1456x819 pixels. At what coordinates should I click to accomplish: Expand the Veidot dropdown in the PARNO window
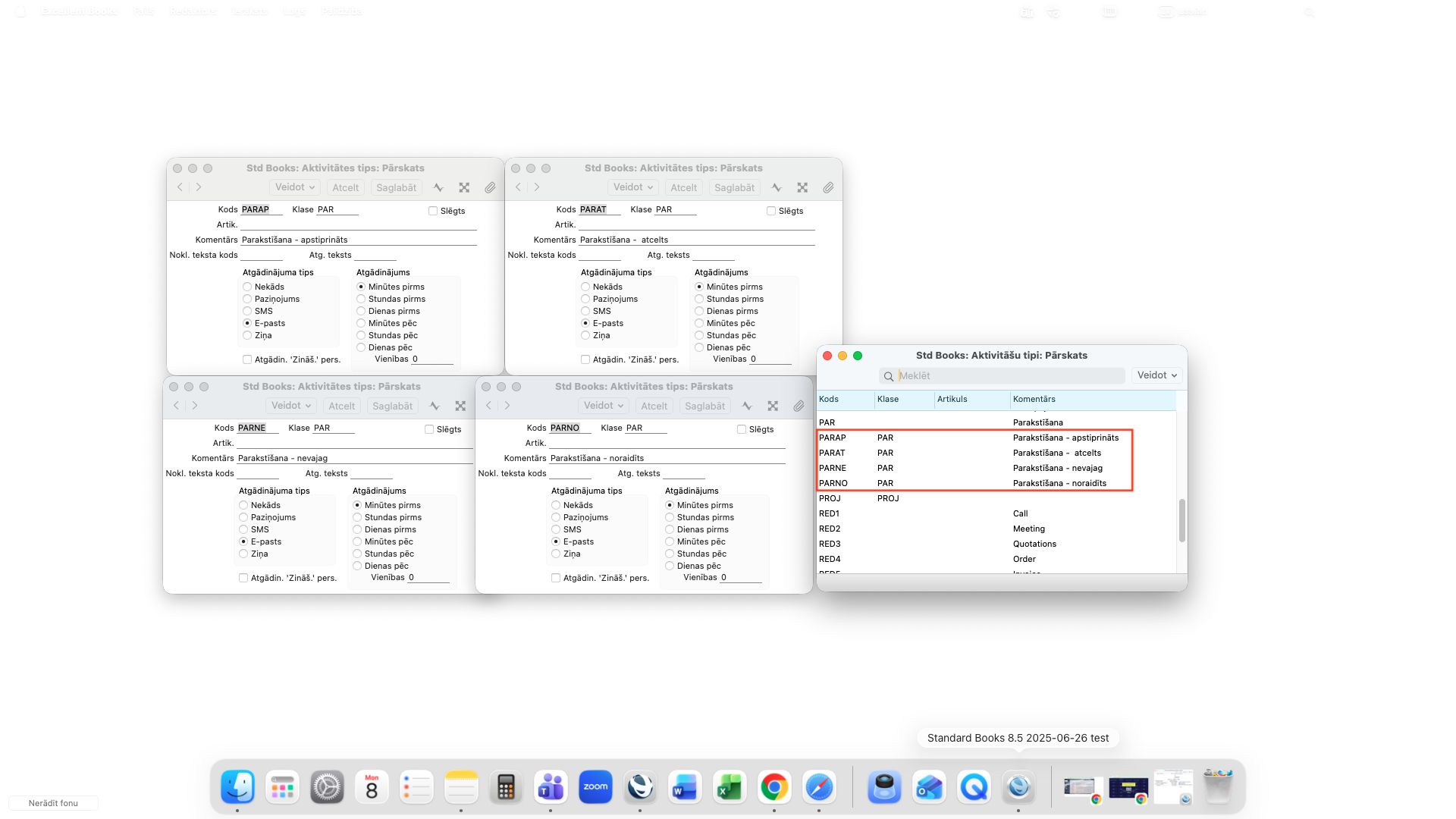click(603, 406)
